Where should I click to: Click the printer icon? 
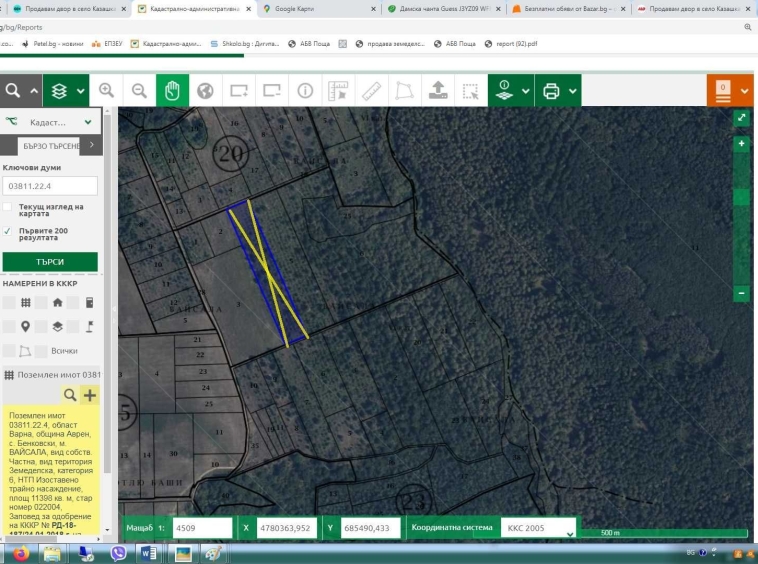tap(551, 91)
